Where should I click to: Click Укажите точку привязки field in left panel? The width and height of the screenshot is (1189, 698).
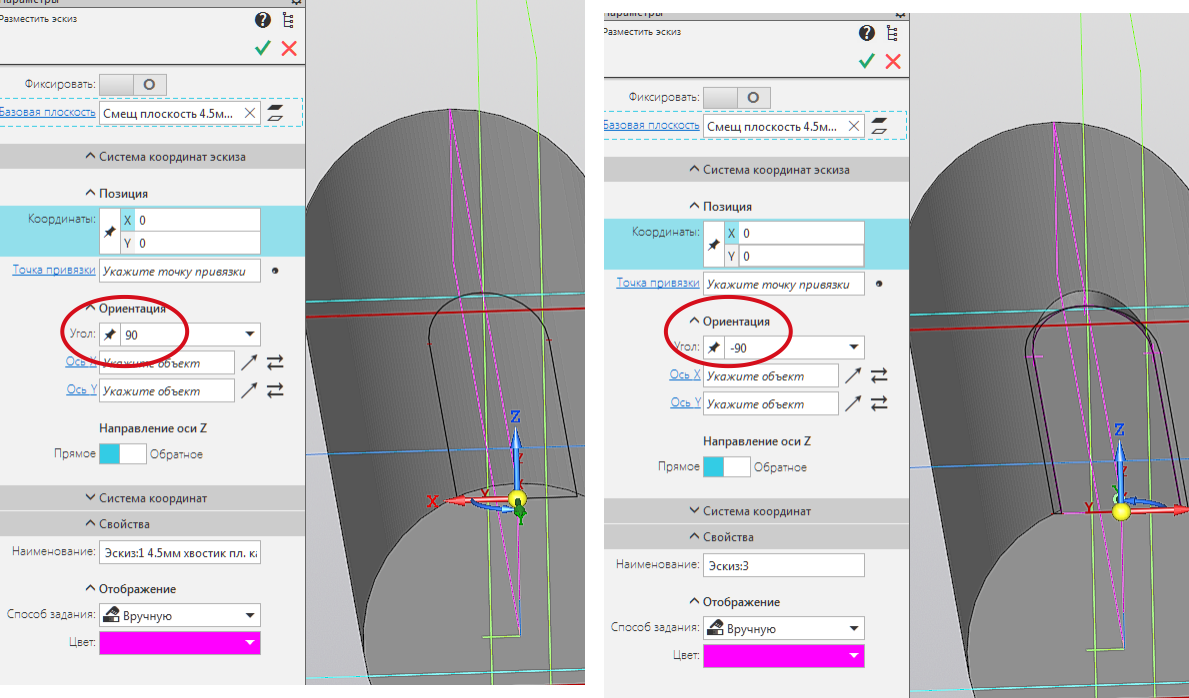pyautogui.click(x=180, y=271)
